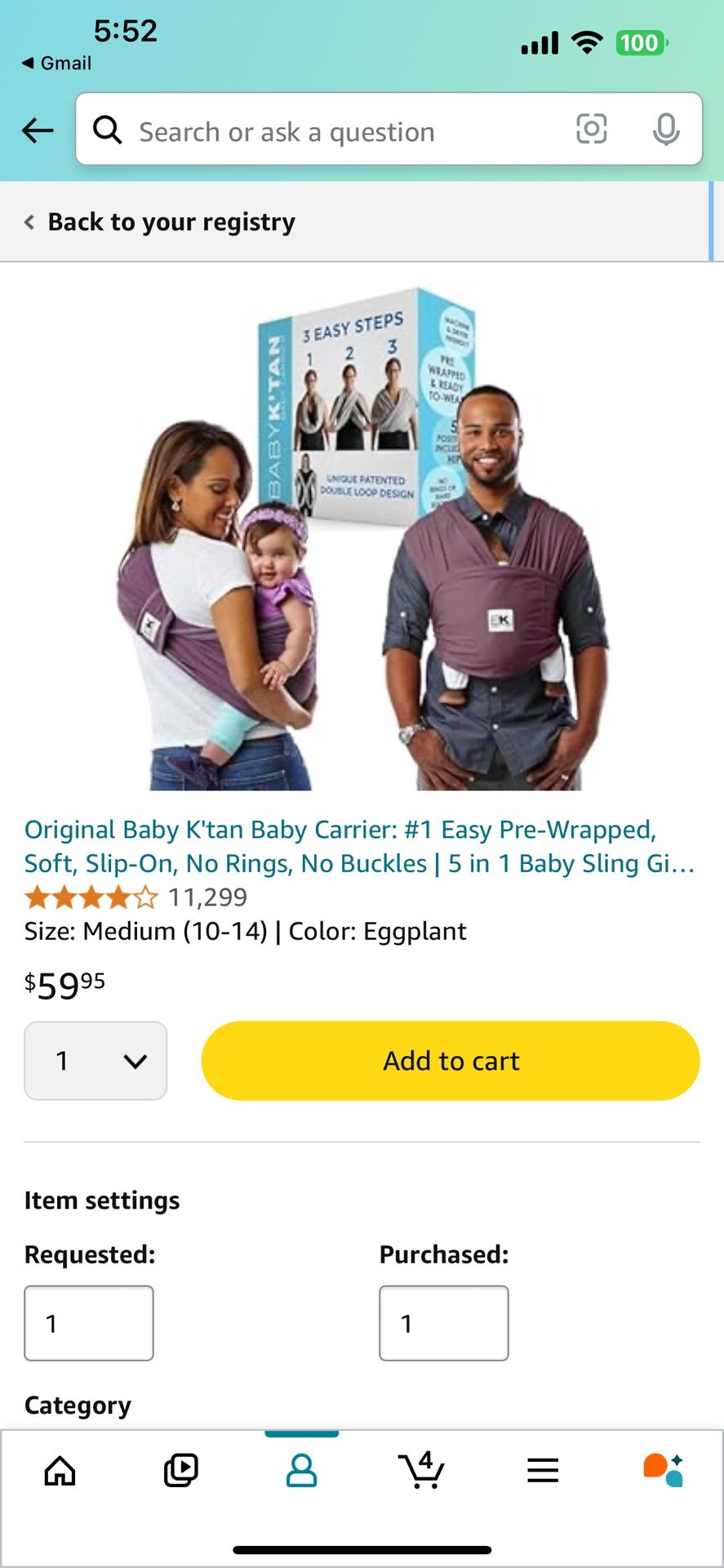Launch the Rufus AI assistant icon

(x=663, y=1471)
